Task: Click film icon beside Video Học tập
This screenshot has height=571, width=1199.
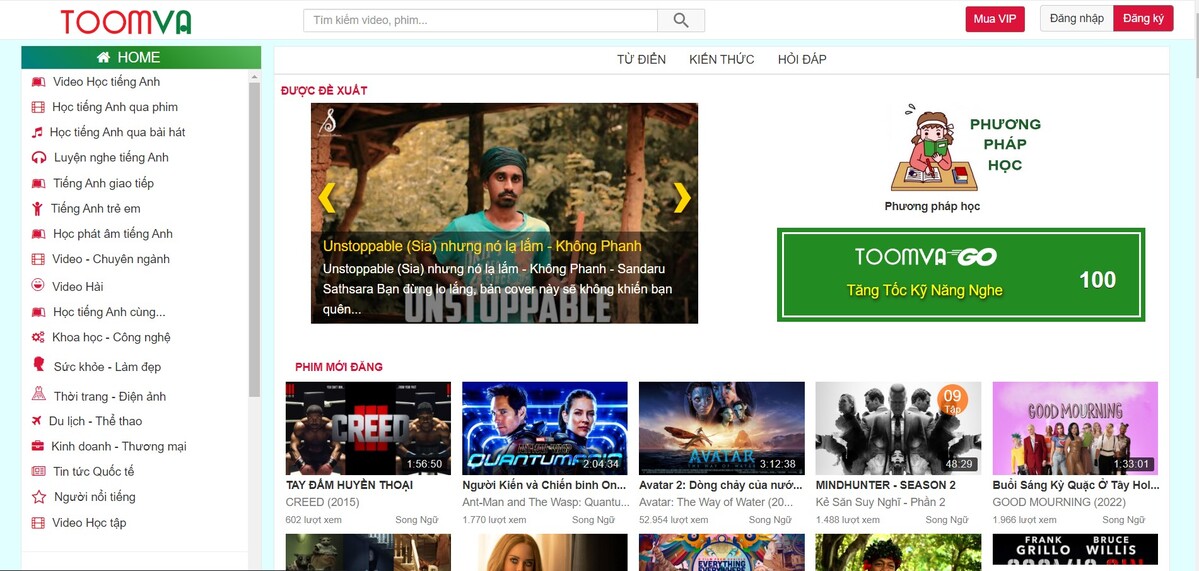Action: [x=38, y=523]
